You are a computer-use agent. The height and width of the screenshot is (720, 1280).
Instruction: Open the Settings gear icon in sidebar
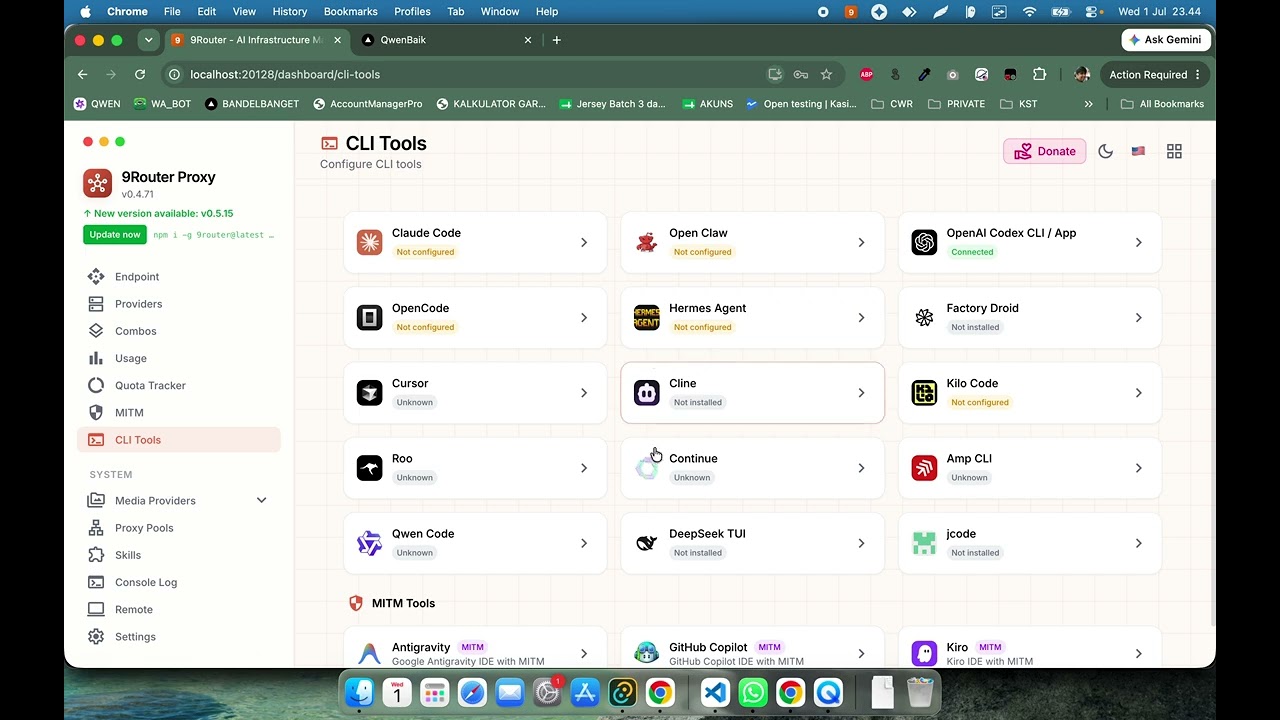96,637
